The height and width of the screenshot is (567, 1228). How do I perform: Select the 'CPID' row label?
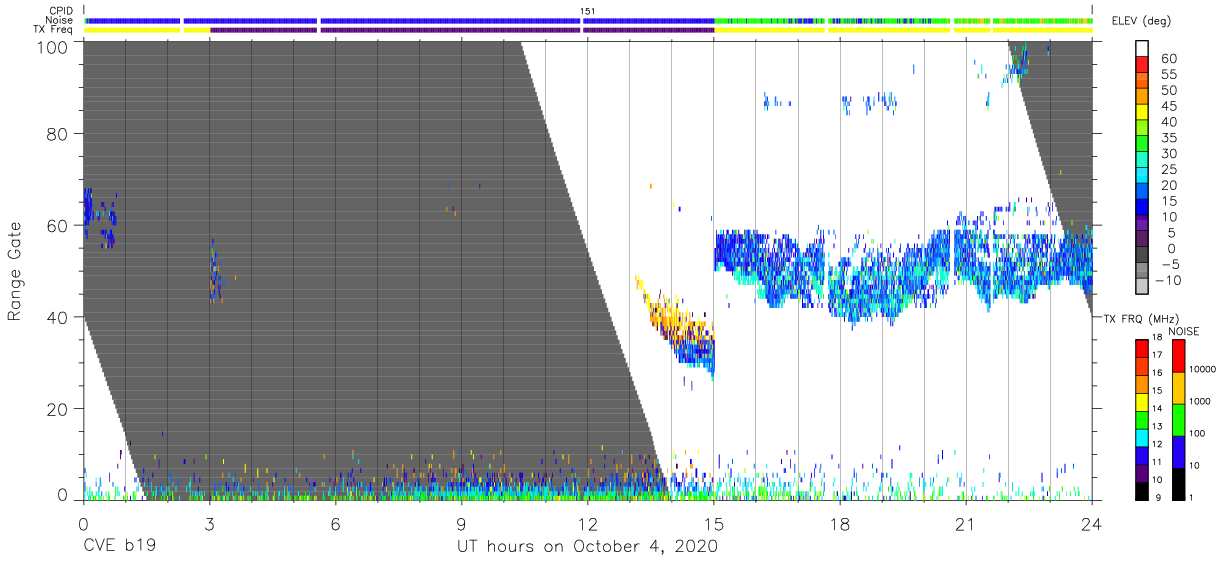click(x=62, y=11)
